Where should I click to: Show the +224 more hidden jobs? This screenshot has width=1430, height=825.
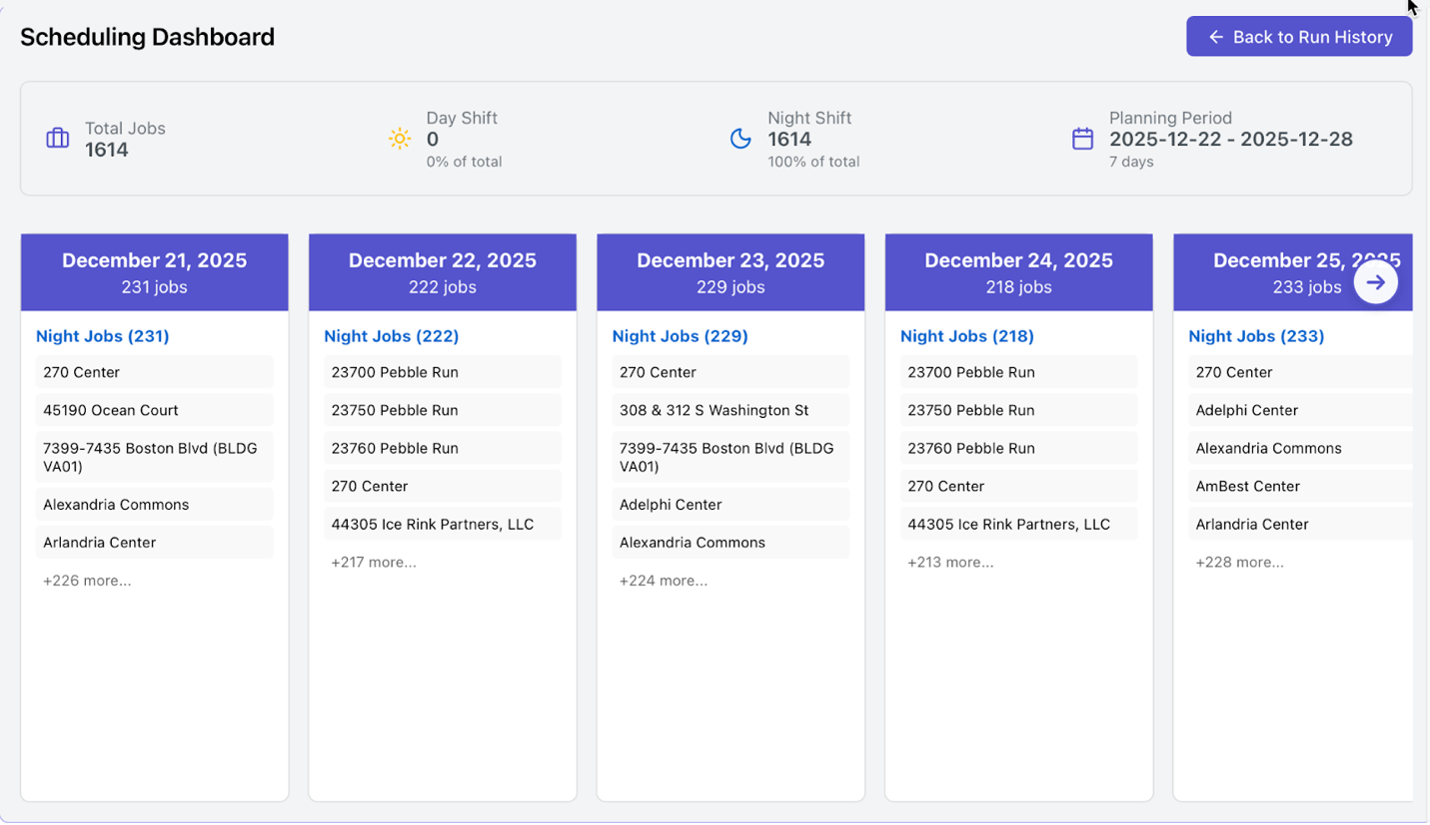pyautogui.click(x=662, y=580)
